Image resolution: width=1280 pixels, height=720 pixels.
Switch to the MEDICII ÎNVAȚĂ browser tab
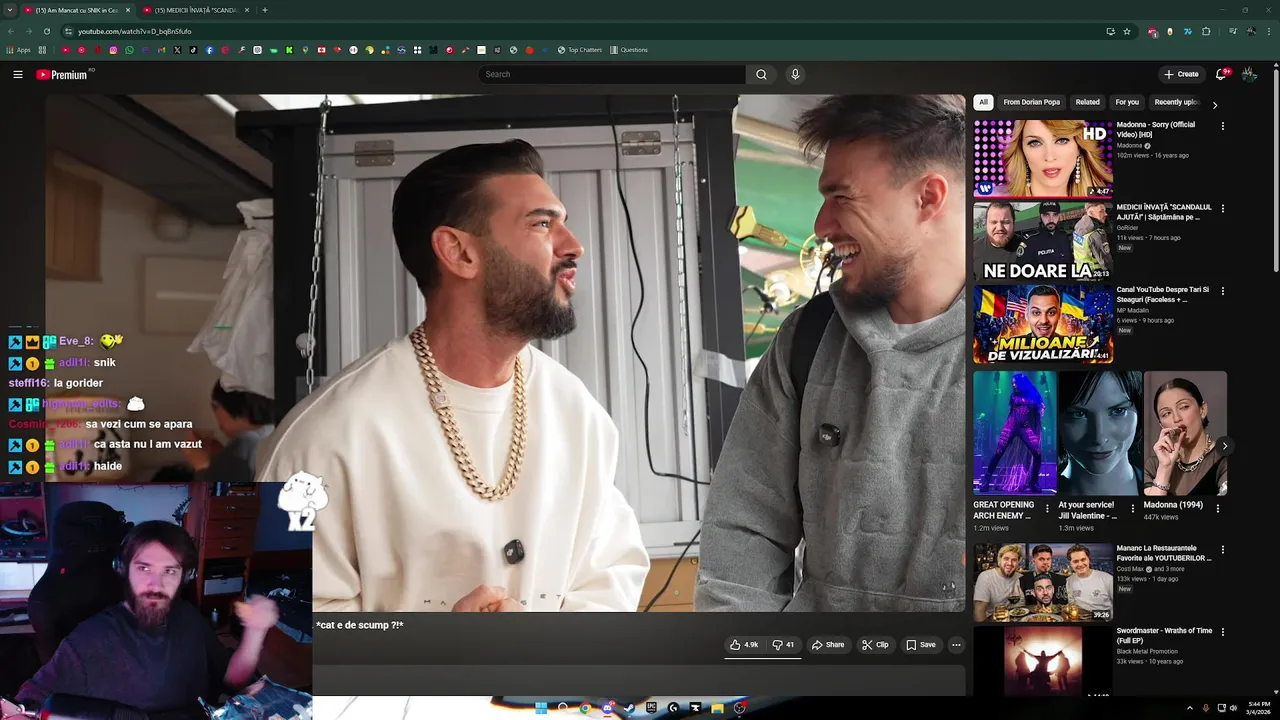click(x=196, y=10)
